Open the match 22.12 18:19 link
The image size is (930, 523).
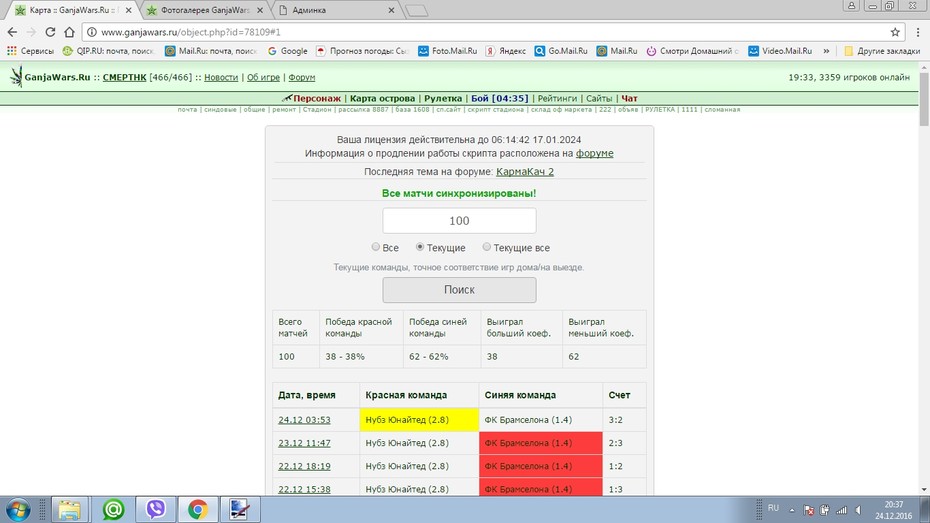304,466
